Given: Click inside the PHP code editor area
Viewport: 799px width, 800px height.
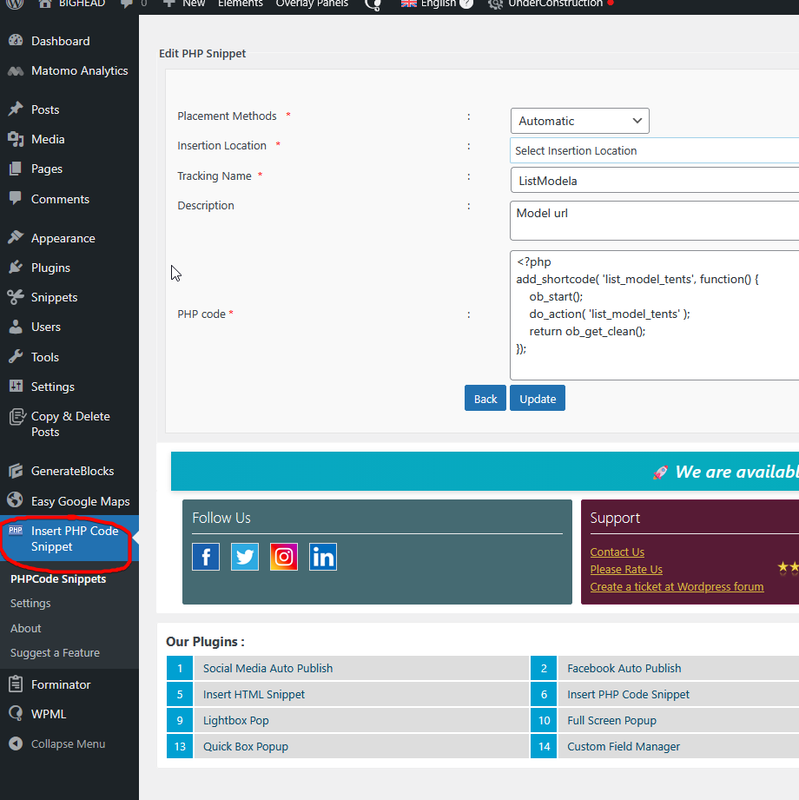Looking at the screenshot, I should (654, 315).
